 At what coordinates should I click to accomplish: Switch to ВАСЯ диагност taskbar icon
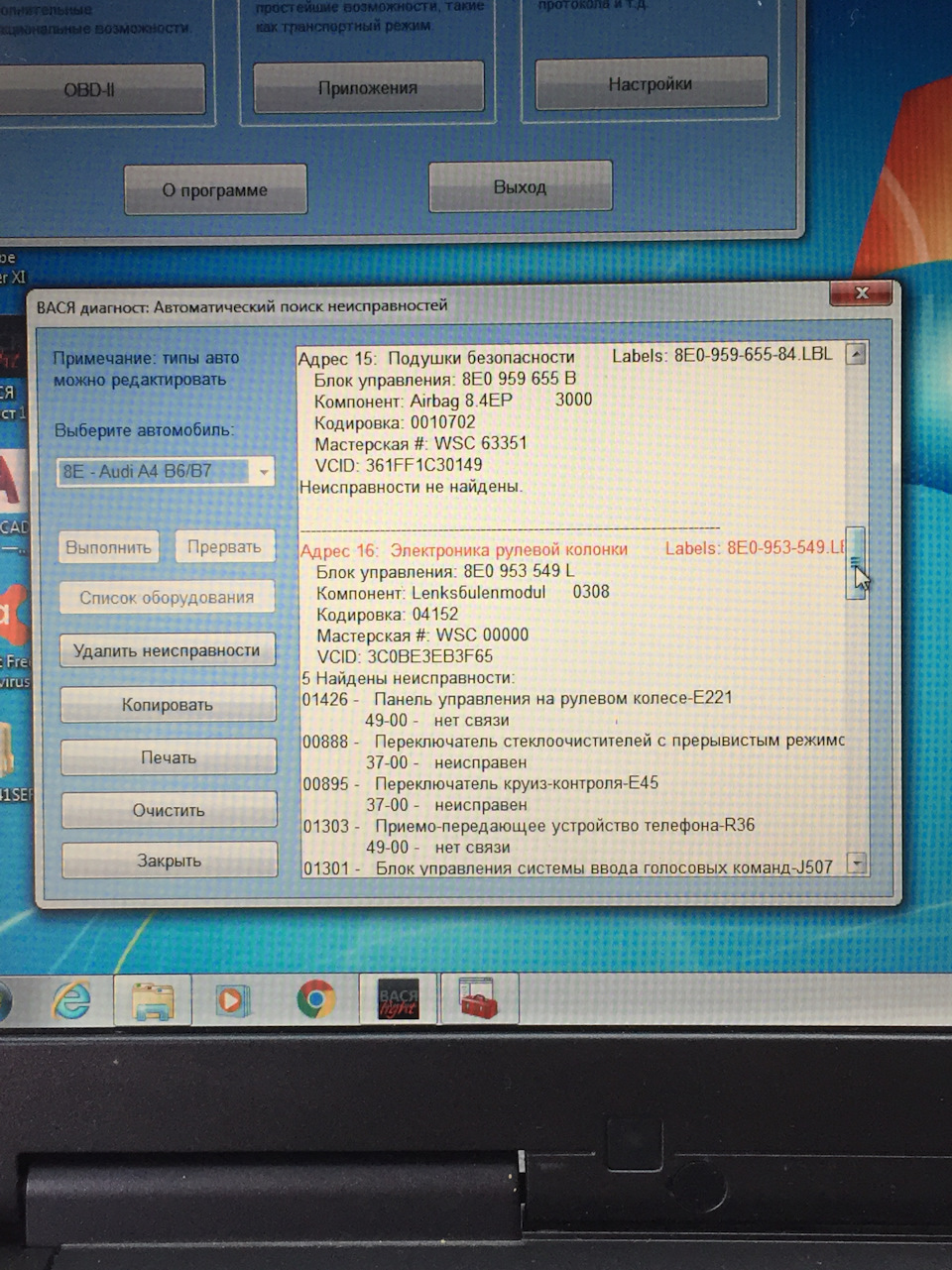point(398,1000)
